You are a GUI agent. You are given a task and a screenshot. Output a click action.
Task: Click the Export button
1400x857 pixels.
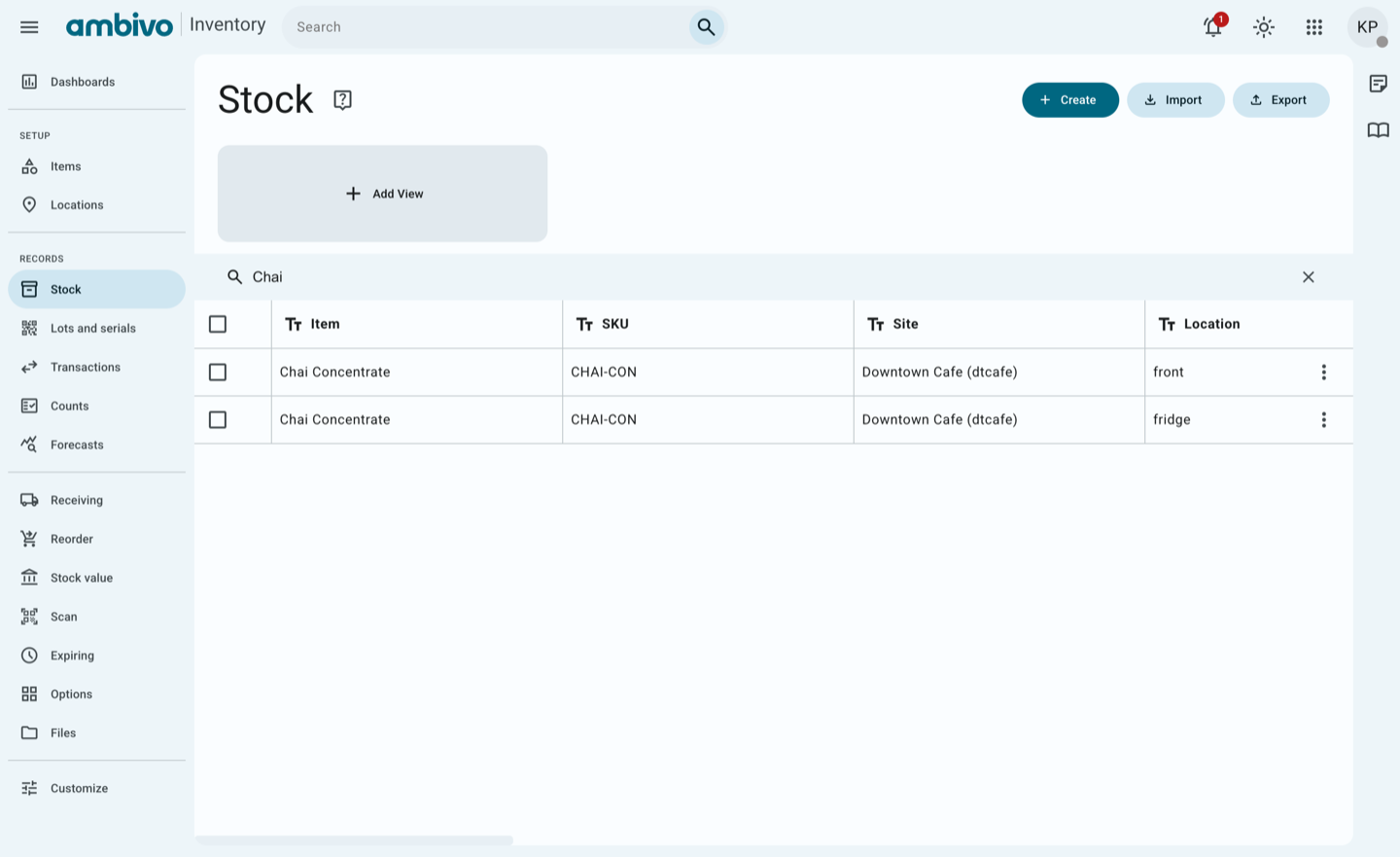click(x=1280, y=100)
